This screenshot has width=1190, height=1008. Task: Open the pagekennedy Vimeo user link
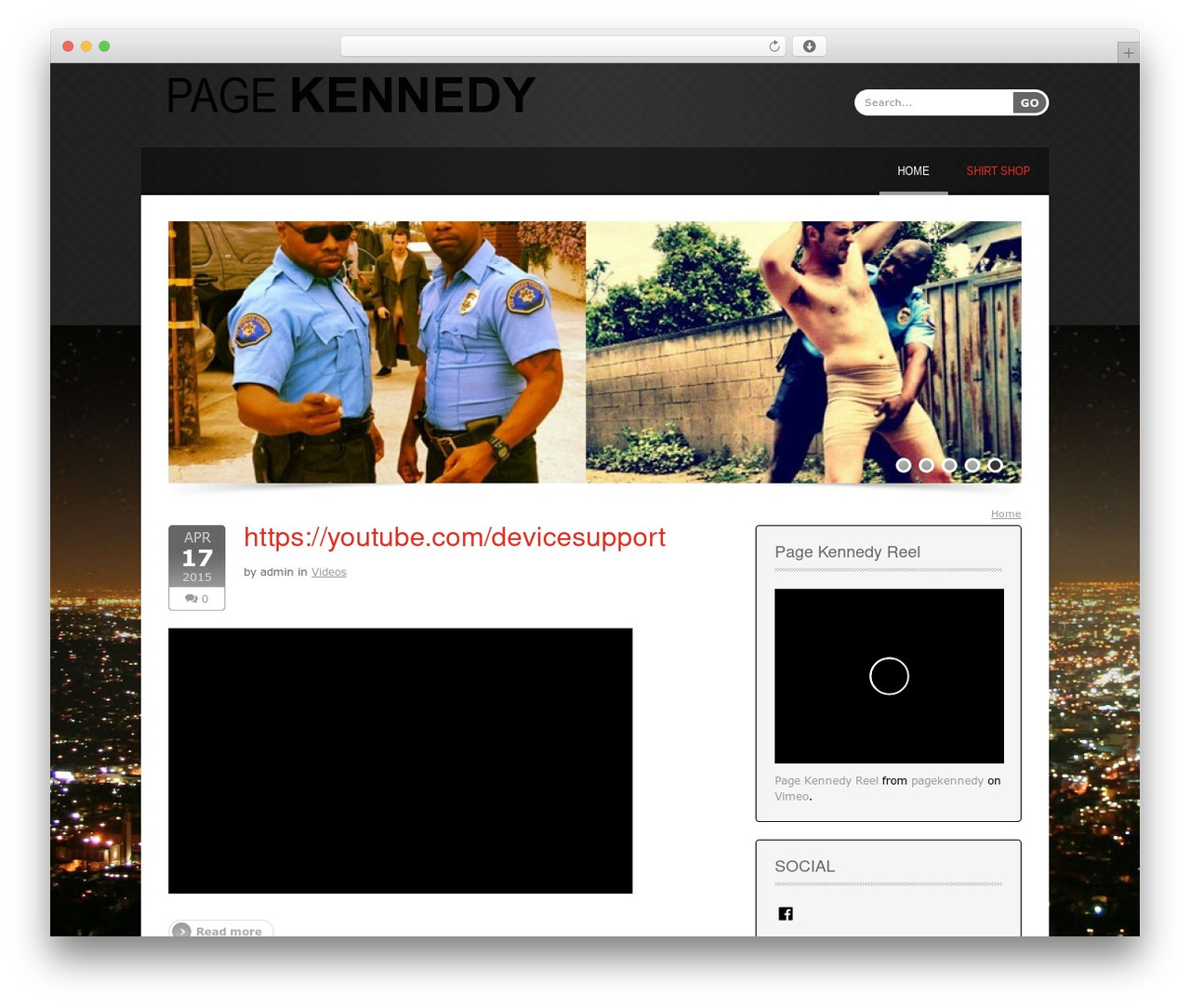[x=947, y=781]
